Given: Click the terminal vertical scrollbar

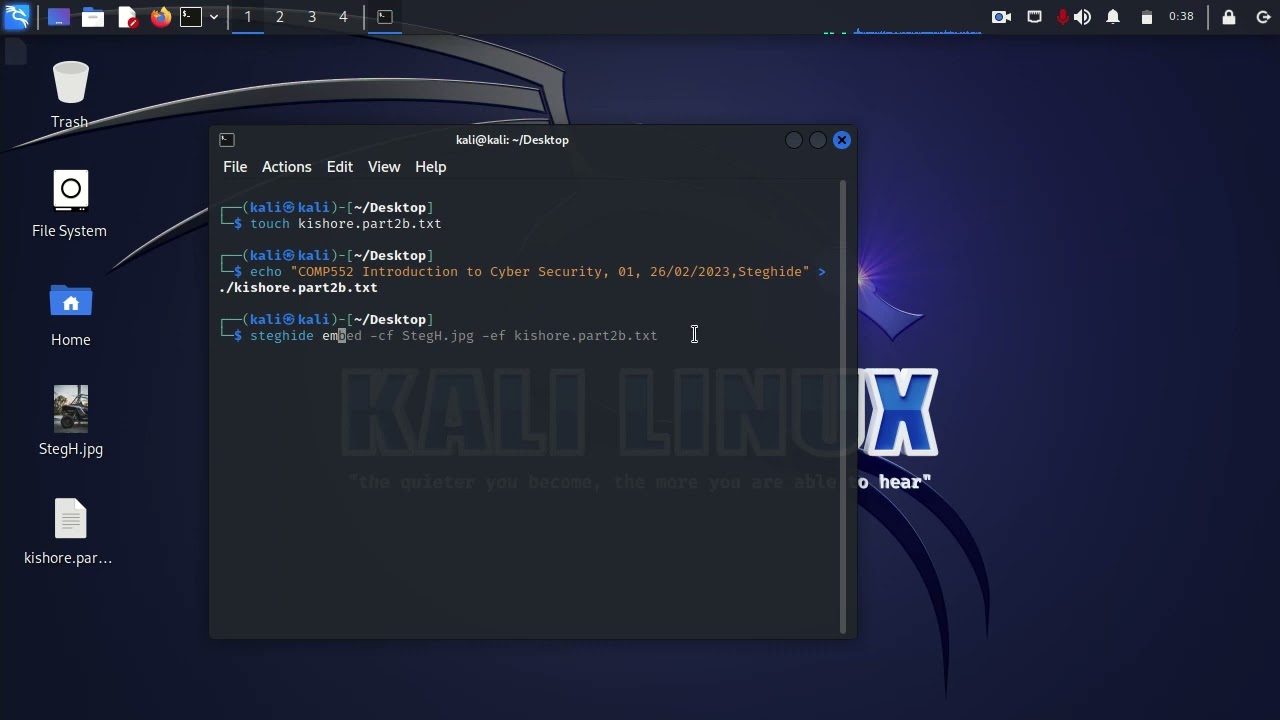Looking at the screenshot, I should 844,408.
